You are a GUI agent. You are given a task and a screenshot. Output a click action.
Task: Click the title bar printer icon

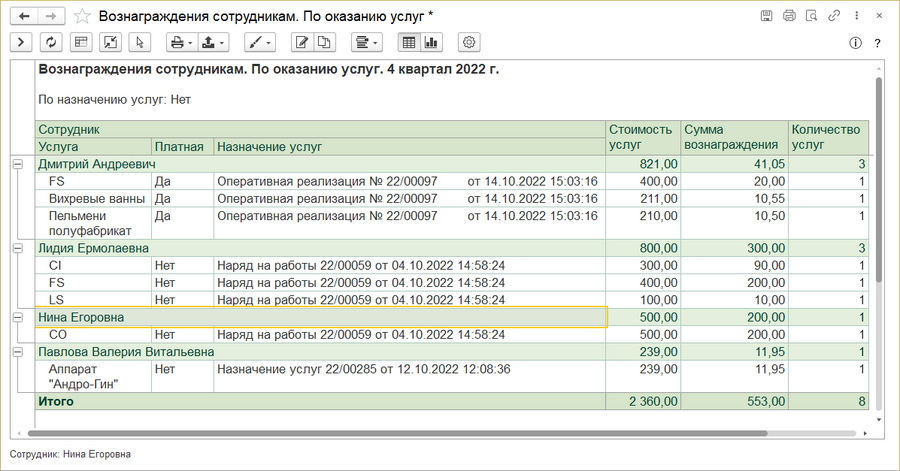click(x=789, y=16)
